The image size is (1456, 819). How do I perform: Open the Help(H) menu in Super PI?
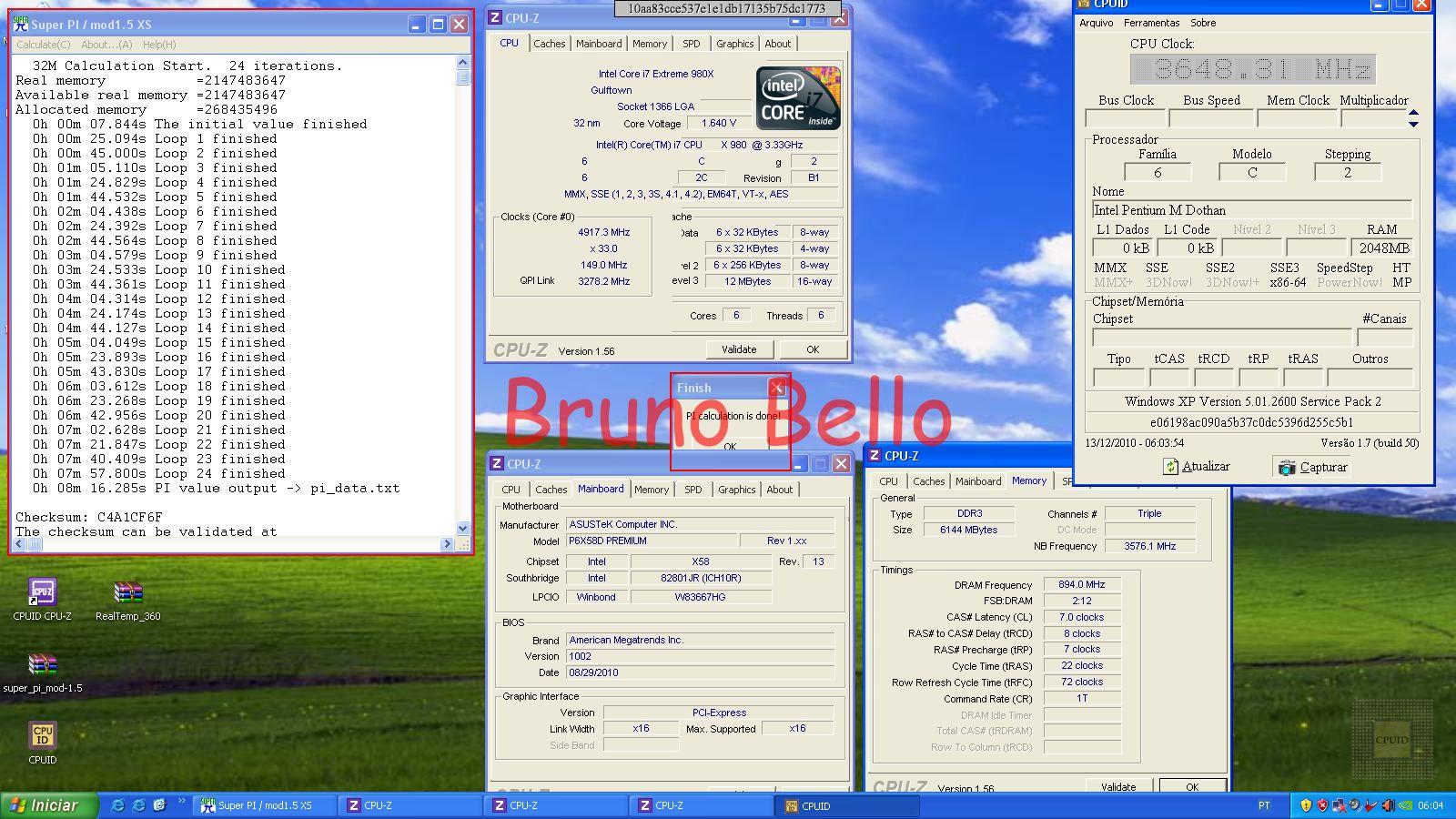(x=159, y=45)
